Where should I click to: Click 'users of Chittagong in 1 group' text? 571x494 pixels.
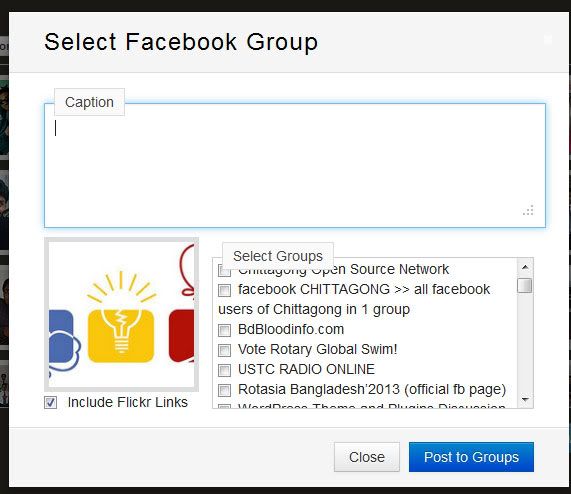(314, 309)
